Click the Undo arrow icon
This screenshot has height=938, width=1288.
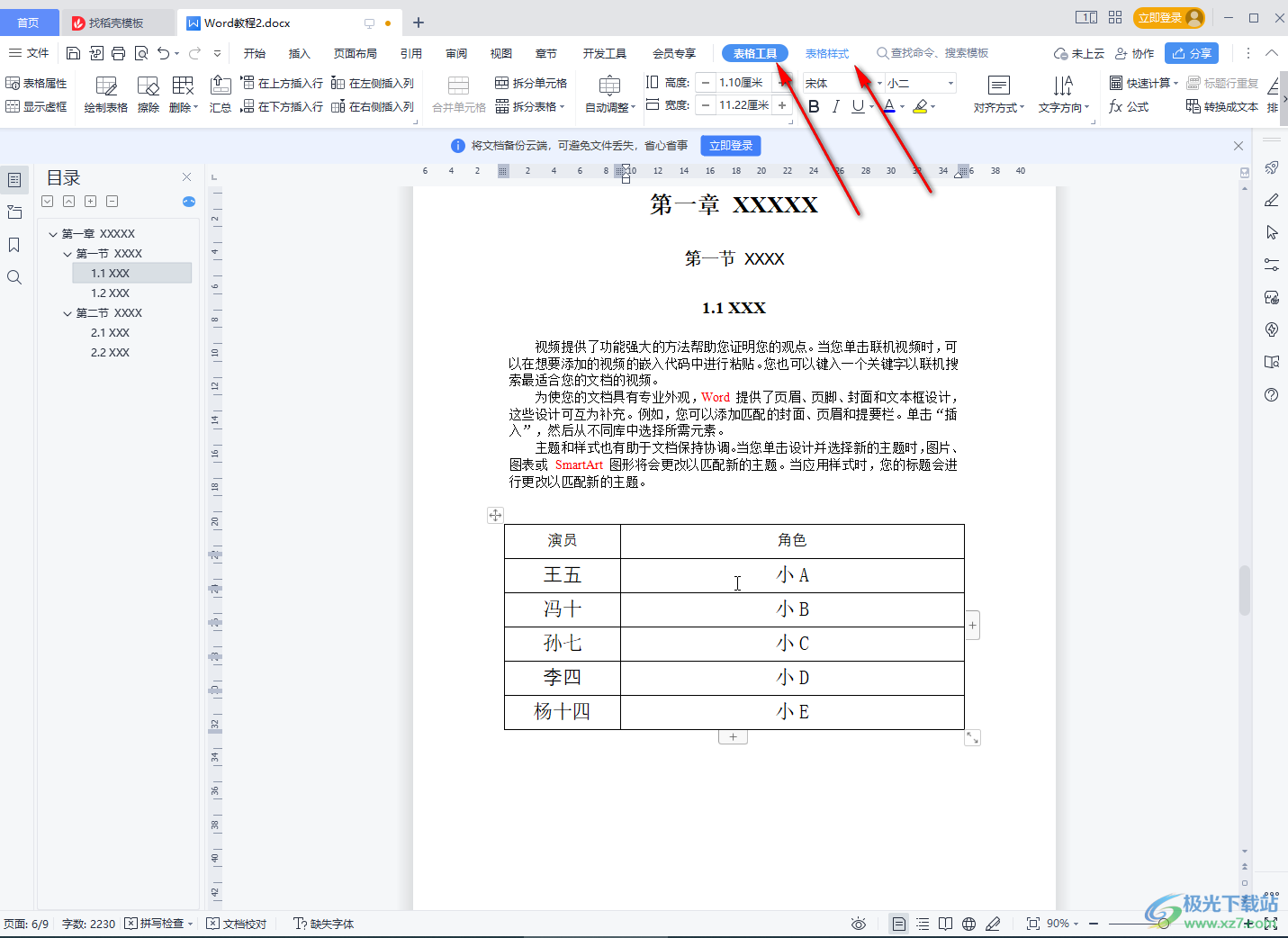coord(163,53)
